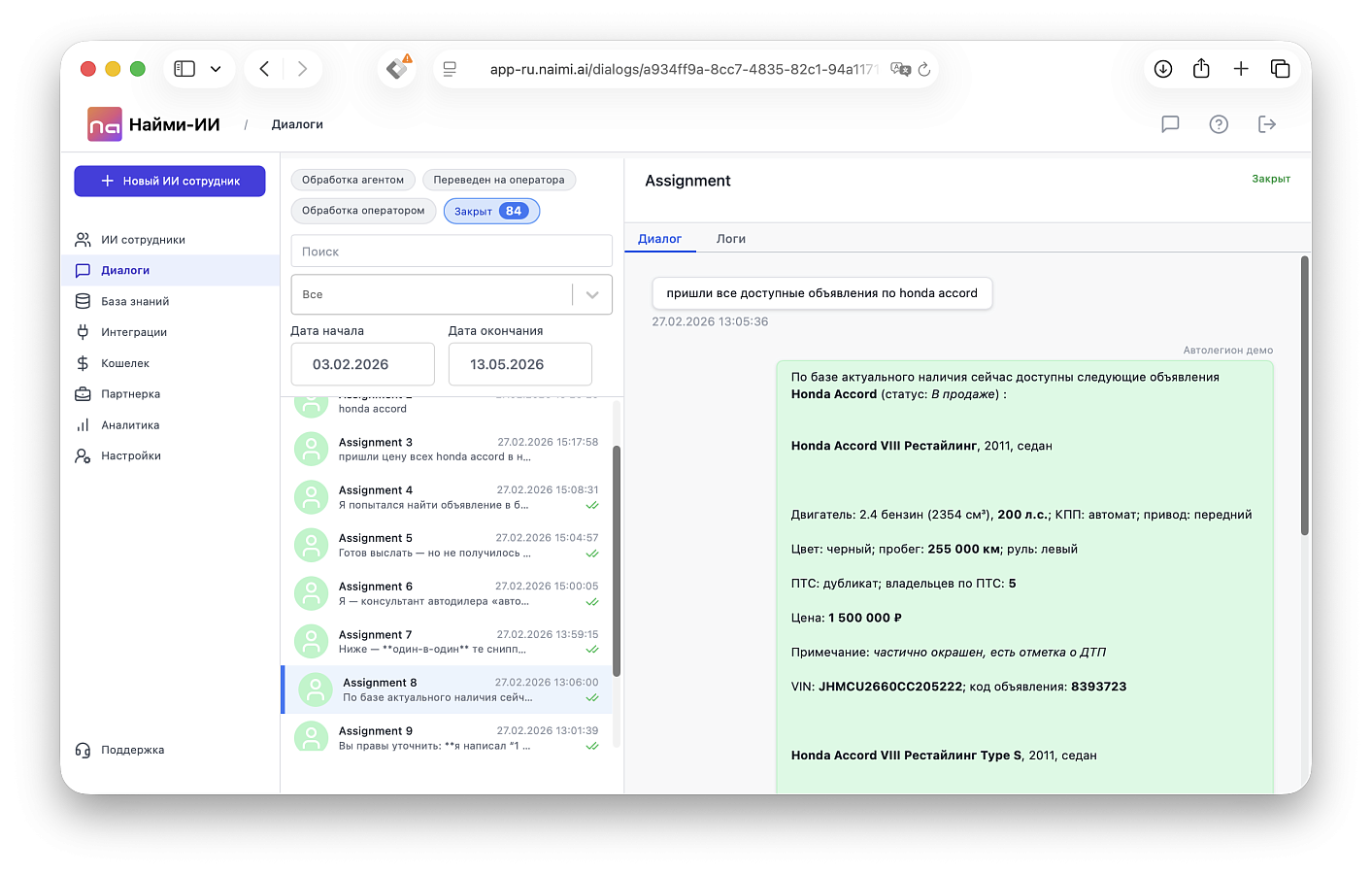Viewport: 1372px width, 874px height.
Task: Toggle the Закрыт 84 filter chip
Action: [491, 211]
